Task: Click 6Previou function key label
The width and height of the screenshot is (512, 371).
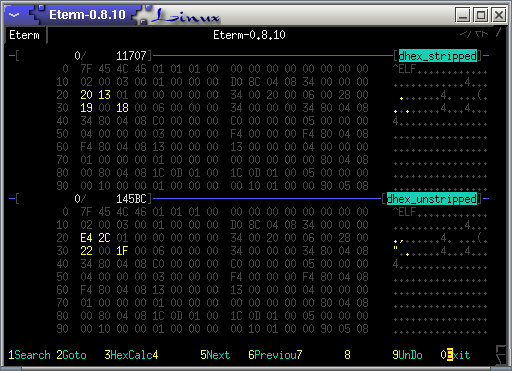Action: 272,355
